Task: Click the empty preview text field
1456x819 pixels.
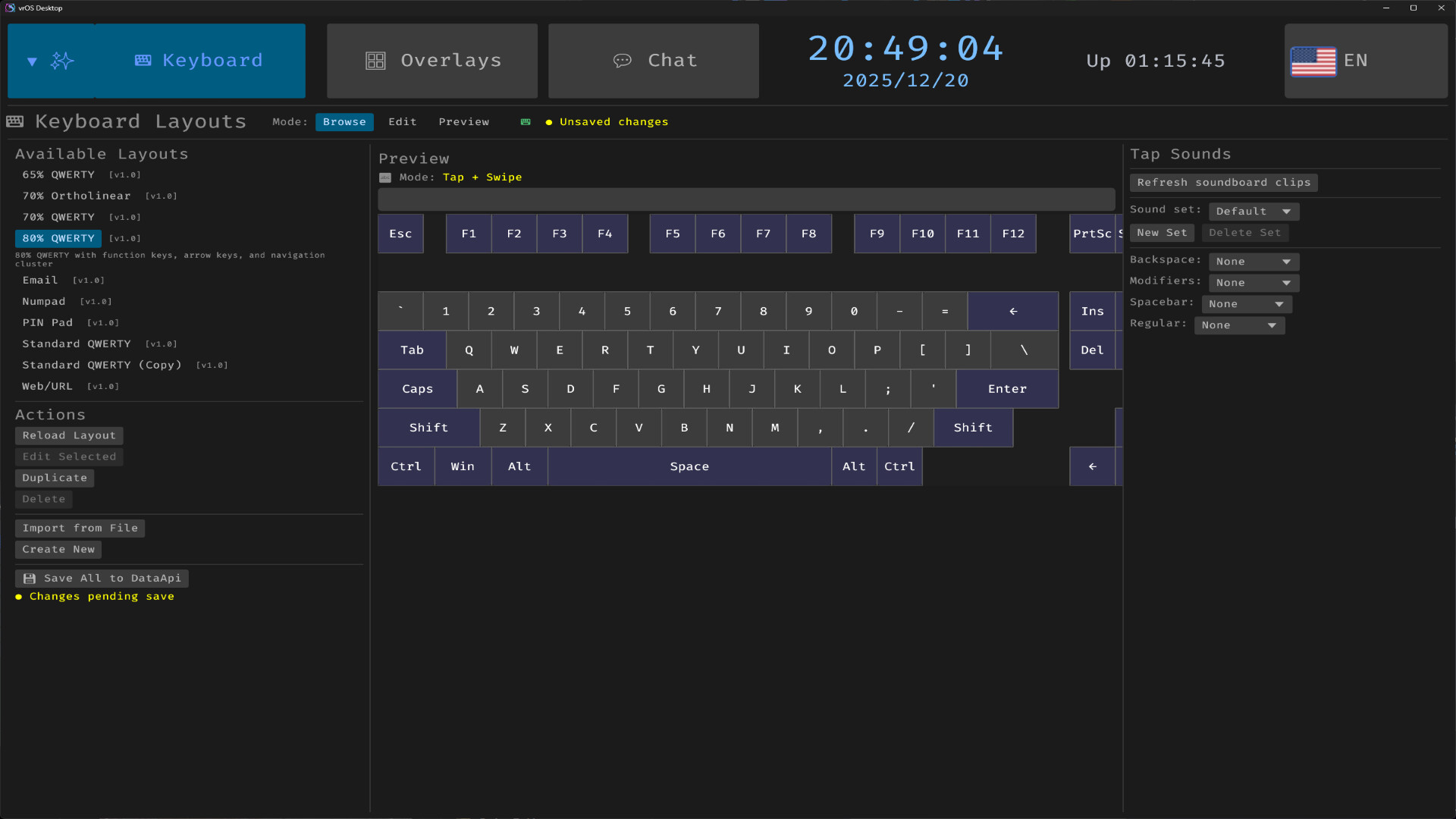Action: 746,199
